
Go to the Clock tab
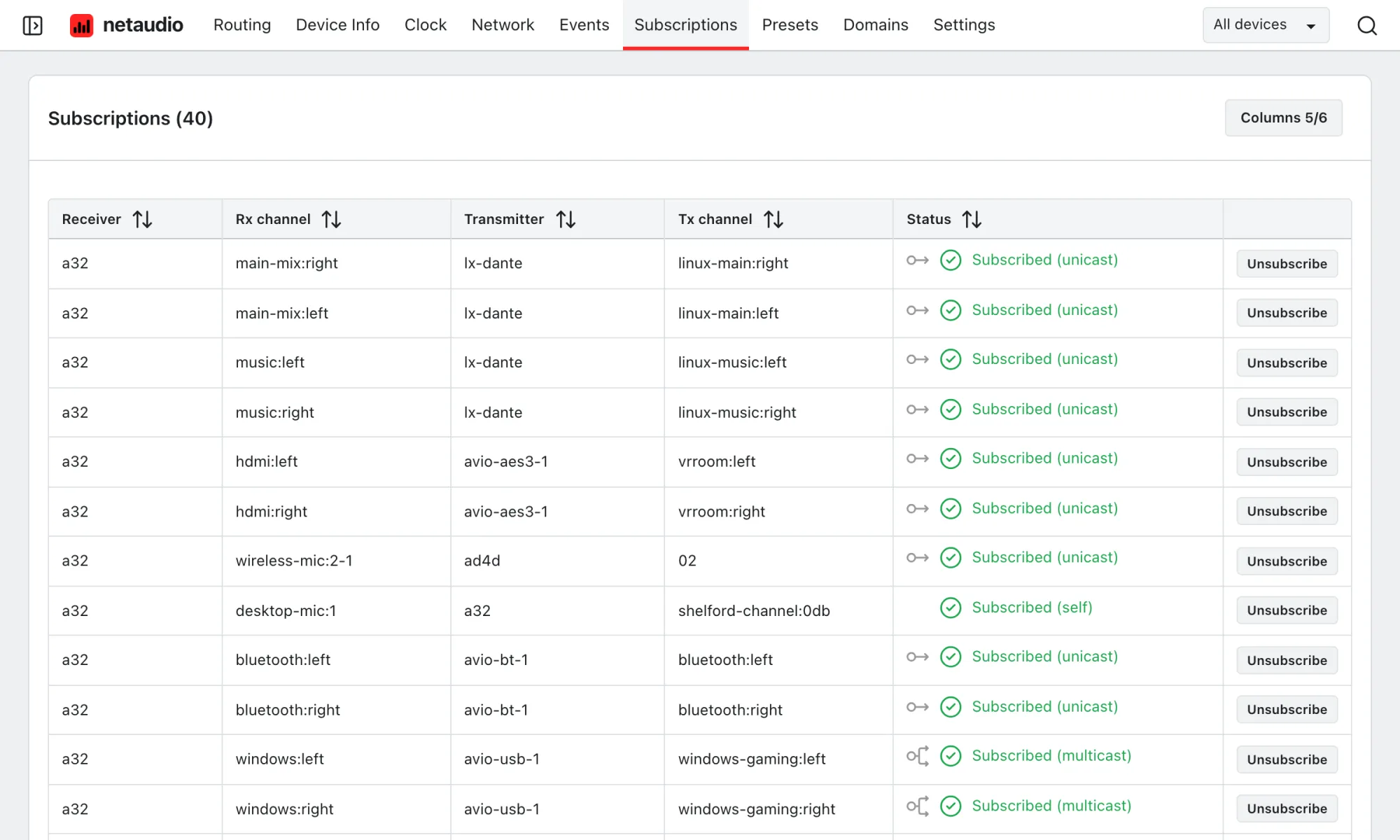[426, 25]
